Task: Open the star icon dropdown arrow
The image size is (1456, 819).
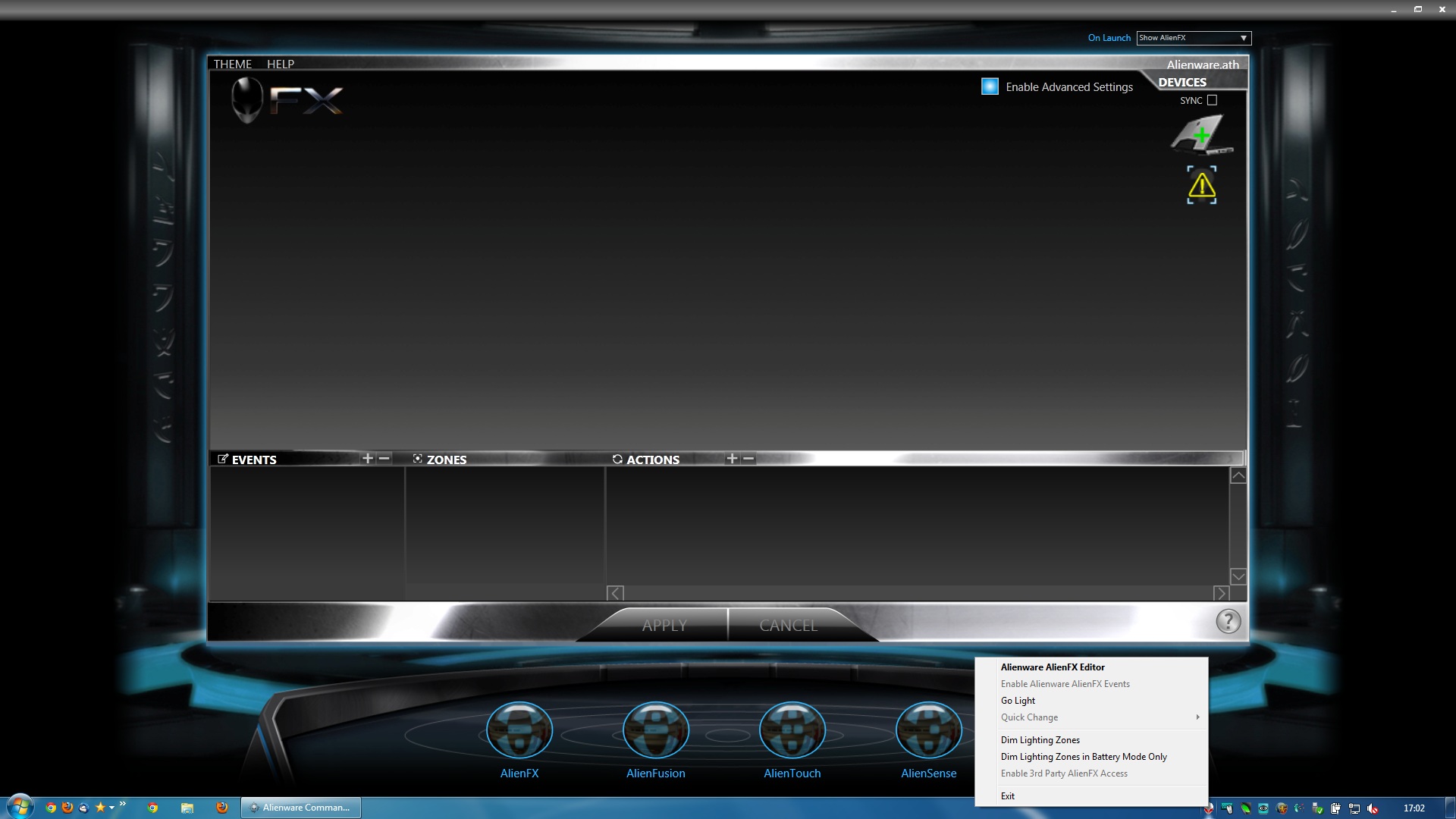Action: (111, 808)
